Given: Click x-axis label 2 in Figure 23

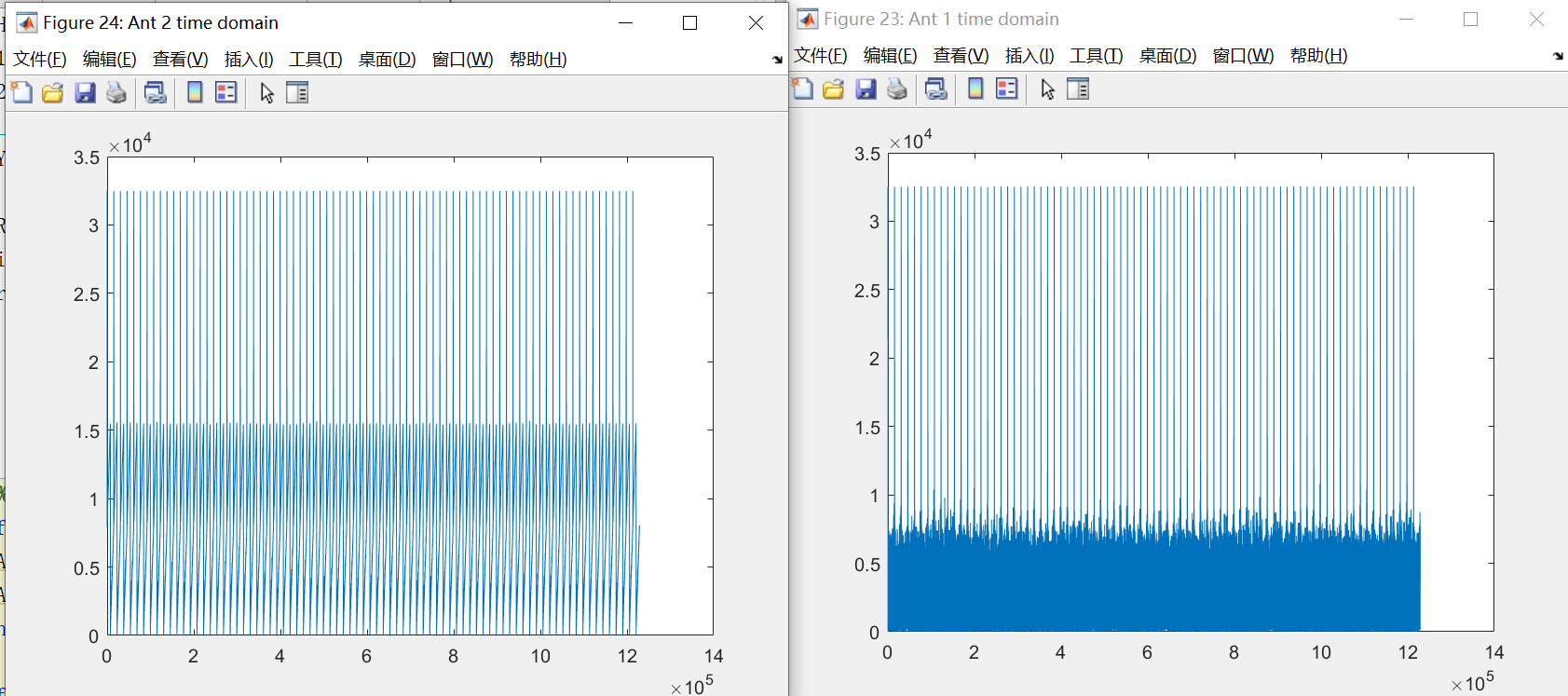Looking at the screenshot, I should point(974,652).
